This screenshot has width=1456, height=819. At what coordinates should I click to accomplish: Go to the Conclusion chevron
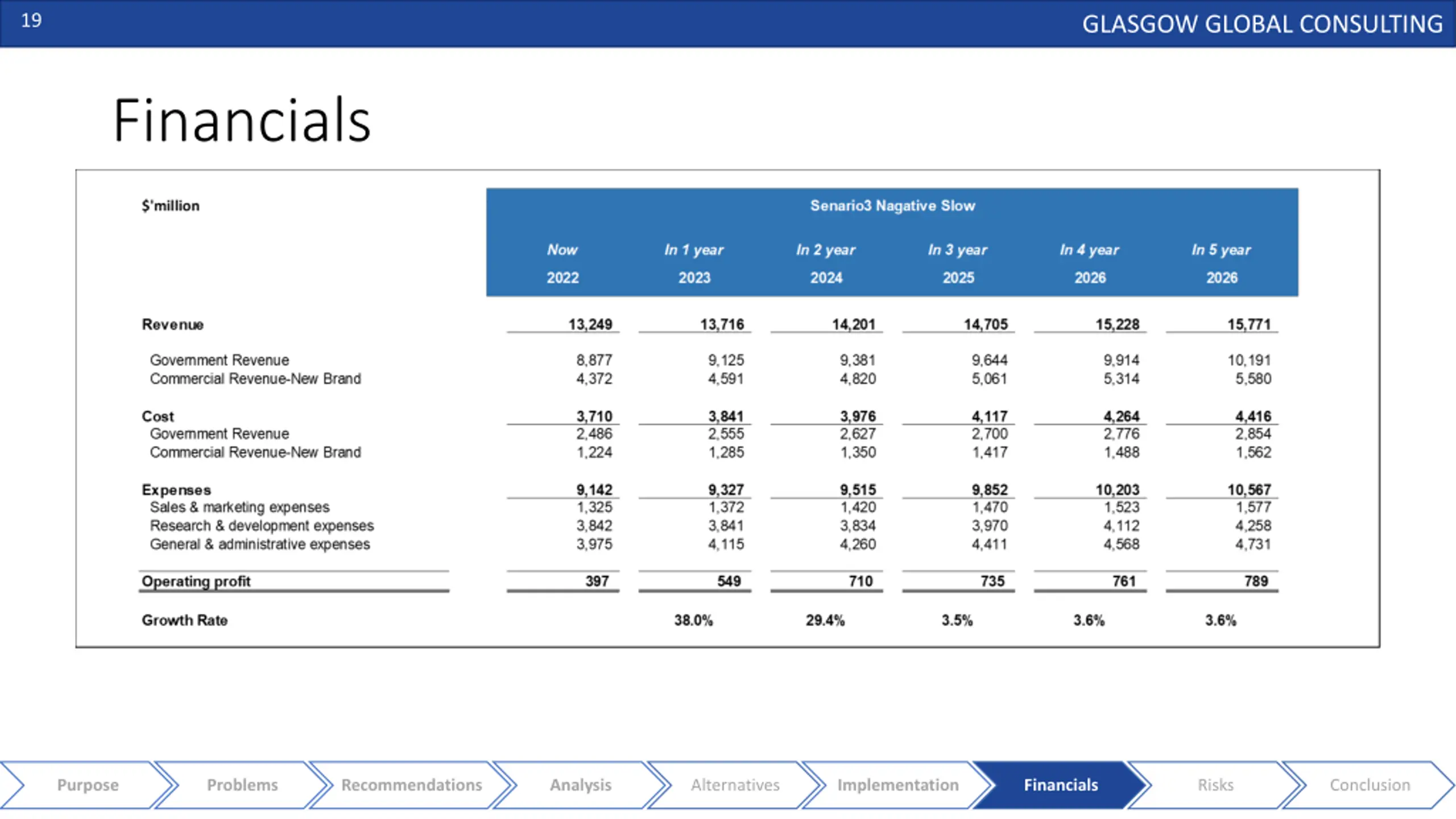pos(1370,785)
